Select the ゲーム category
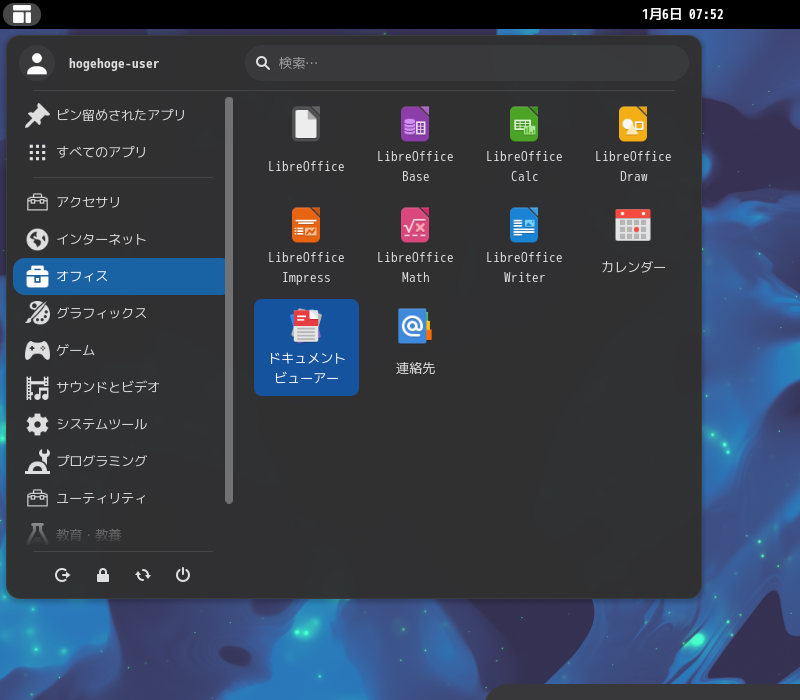The image size is (800, 700). pyautogui.click(x=119, y=350)
